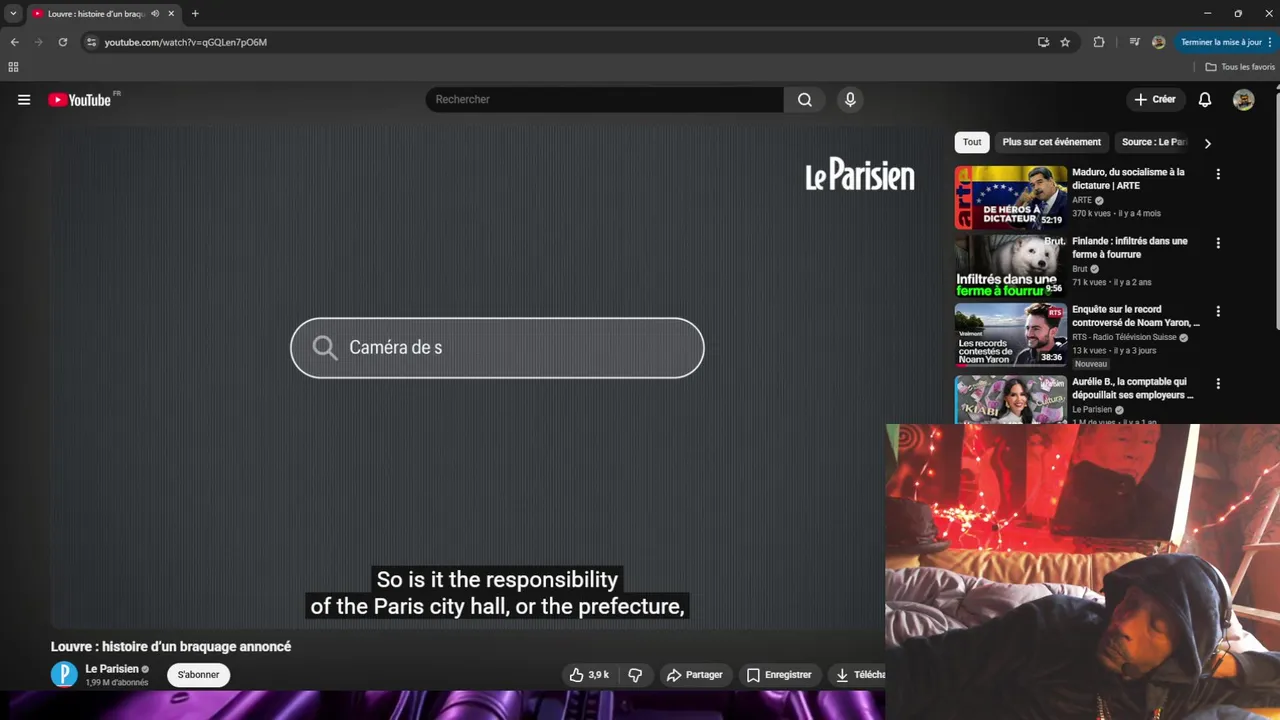1280x720 pixels.
Task: Click the Partager share button
Action: tap(694, 675)
